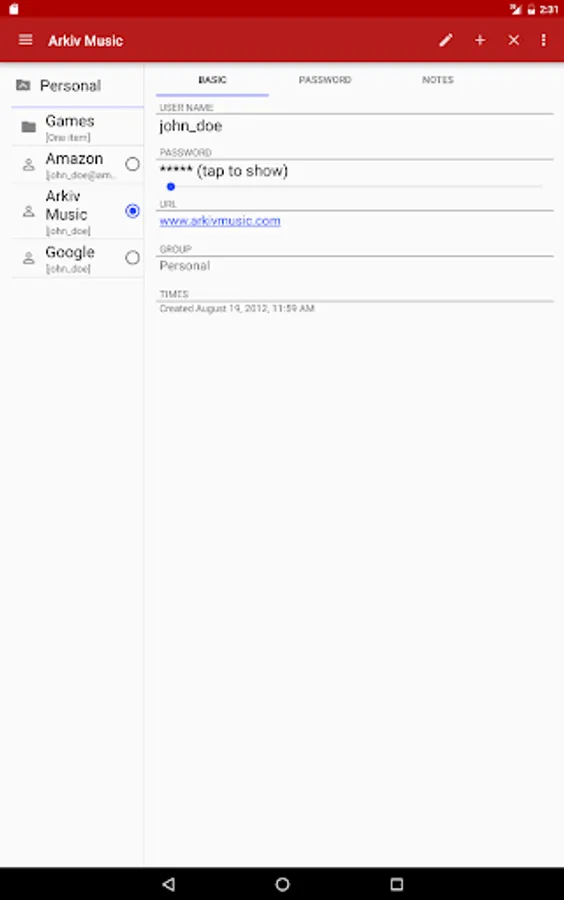Screen dimensions: 564x900
Task: Select the Google radio button
Action: pyautogui.click(x=133, y=258)
